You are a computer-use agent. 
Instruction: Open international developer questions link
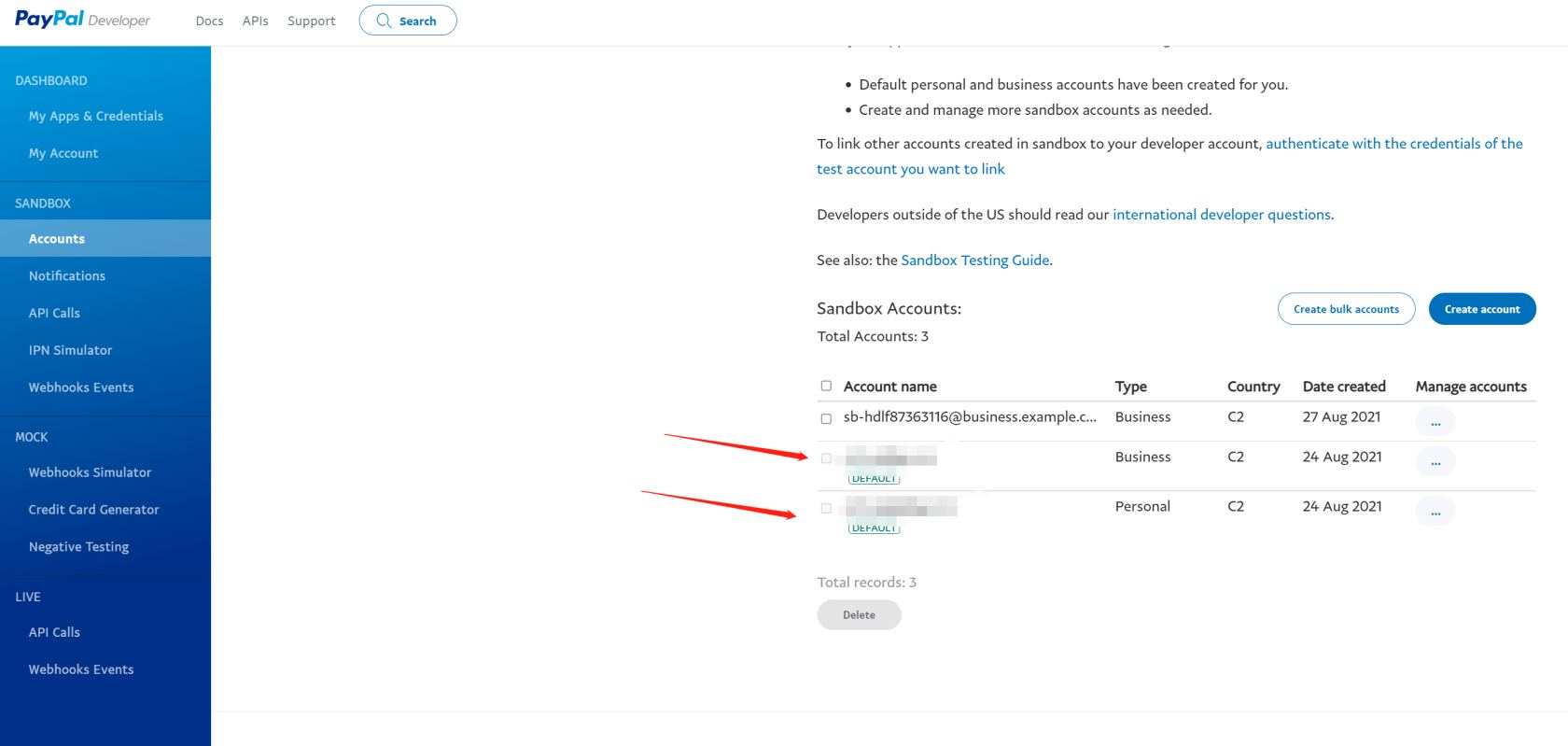pos(1222,215)
